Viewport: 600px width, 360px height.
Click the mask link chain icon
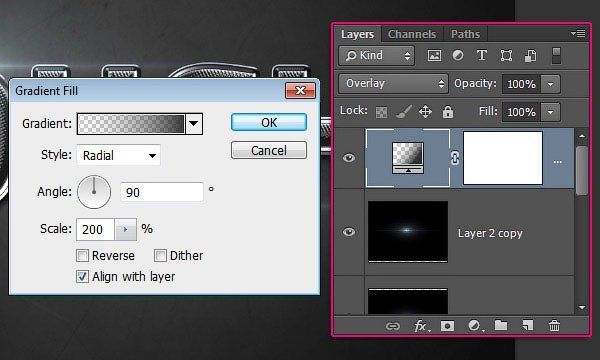pos(455,158)
